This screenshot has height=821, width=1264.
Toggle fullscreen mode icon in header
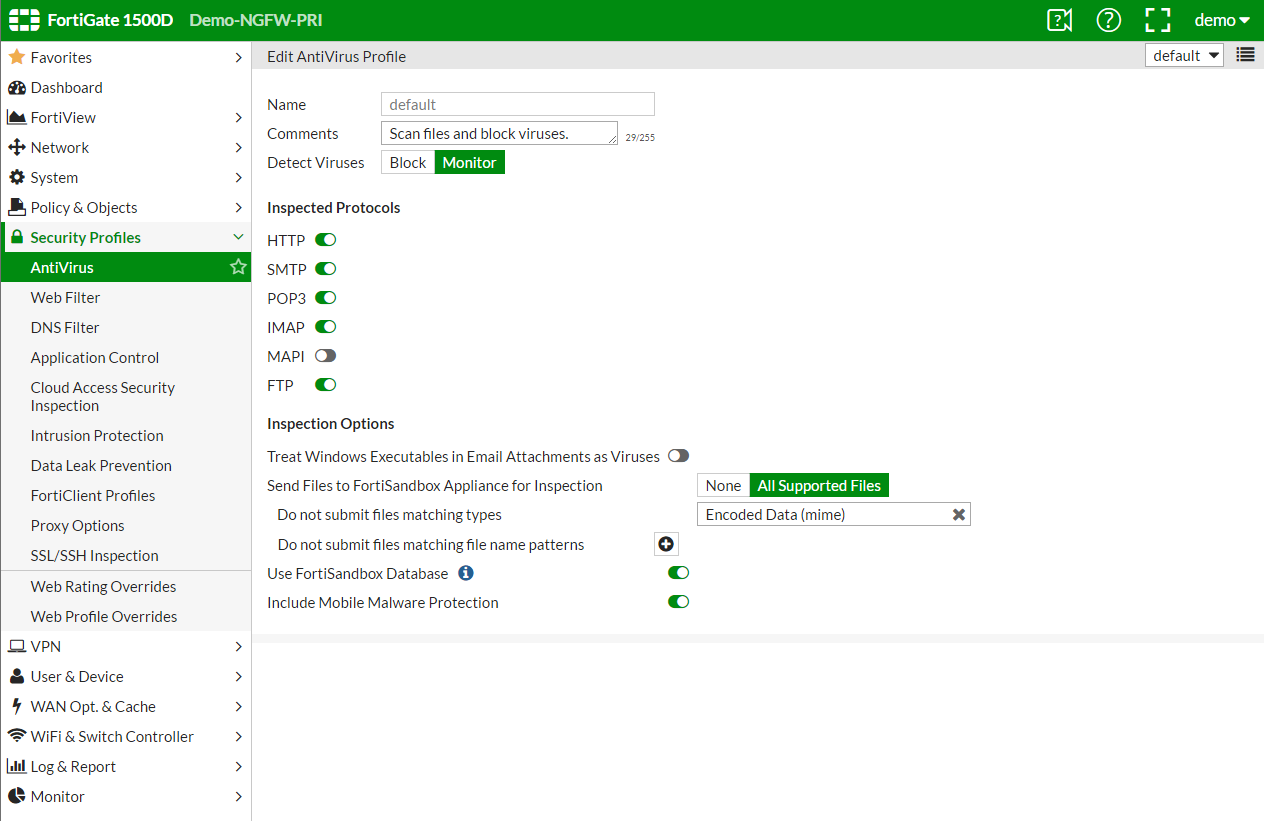point(1158,20)
